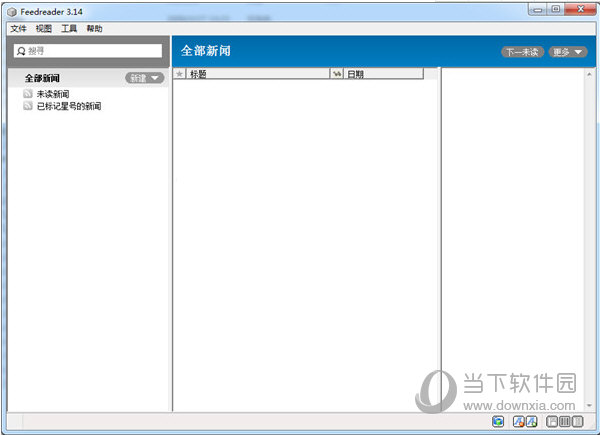Sort the news list by 日期 column
The height and width of the screenshot is (435, 600).
(383, 73)
